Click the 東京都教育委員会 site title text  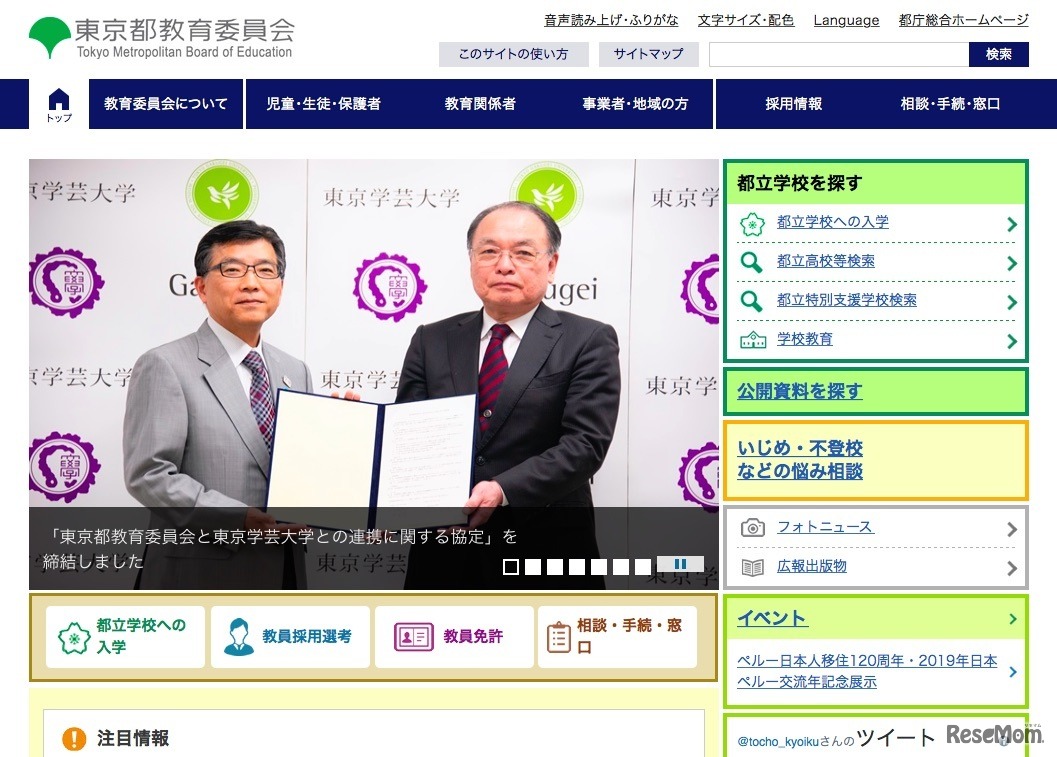point(185,30)
